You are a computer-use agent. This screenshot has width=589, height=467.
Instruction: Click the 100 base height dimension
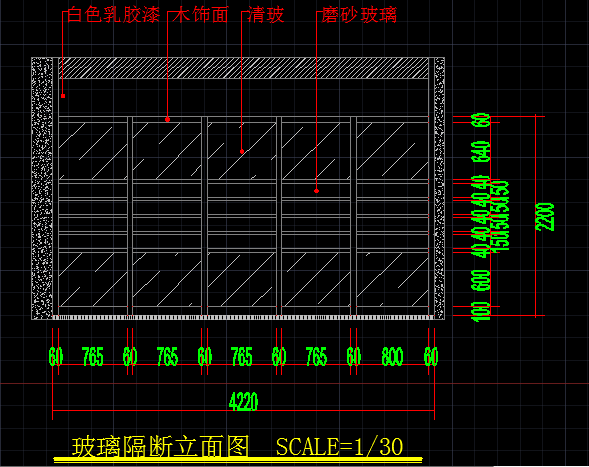(x=481, y=311)
